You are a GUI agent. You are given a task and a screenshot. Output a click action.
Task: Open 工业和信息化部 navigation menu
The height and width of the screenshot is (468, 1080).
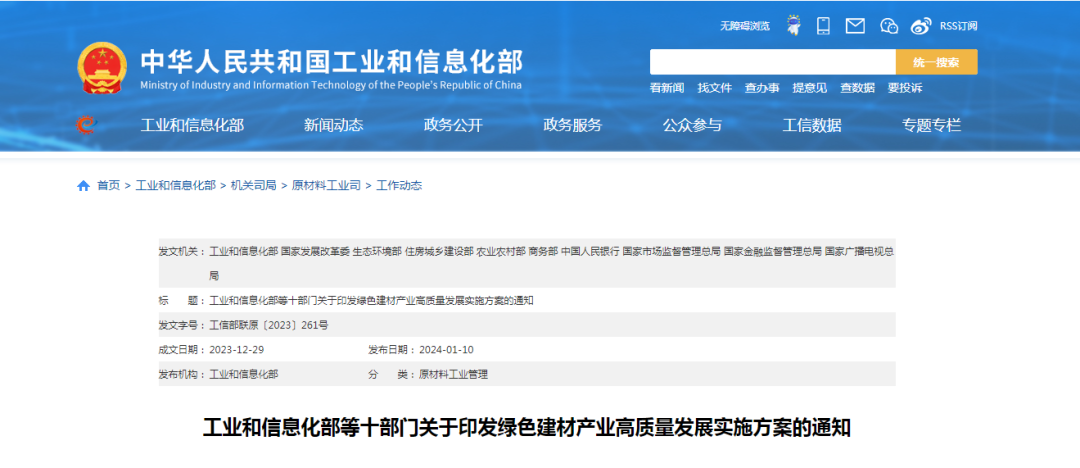tap(192, 125)
